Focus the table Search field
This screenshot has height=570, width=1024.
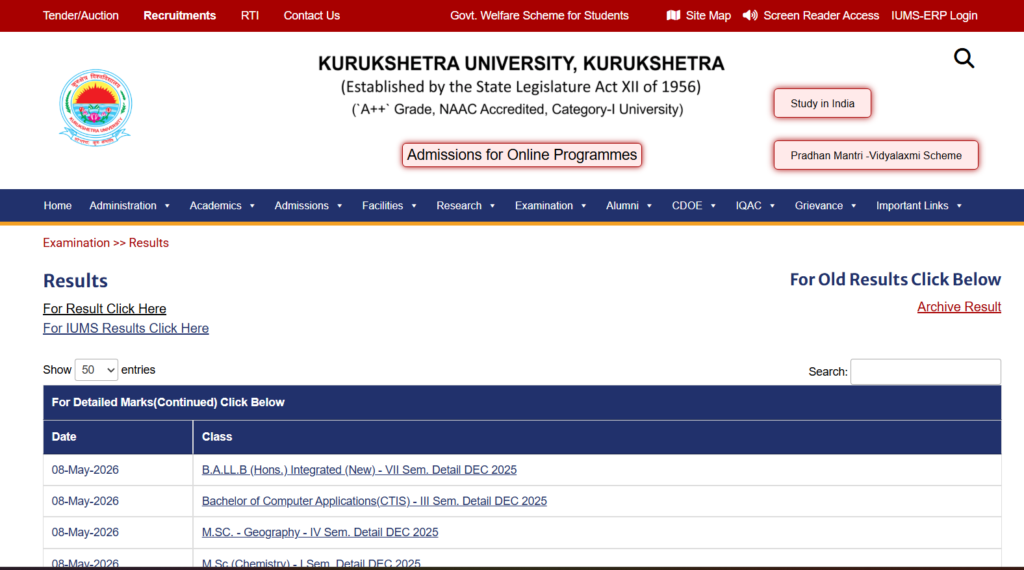click(925, 372)
